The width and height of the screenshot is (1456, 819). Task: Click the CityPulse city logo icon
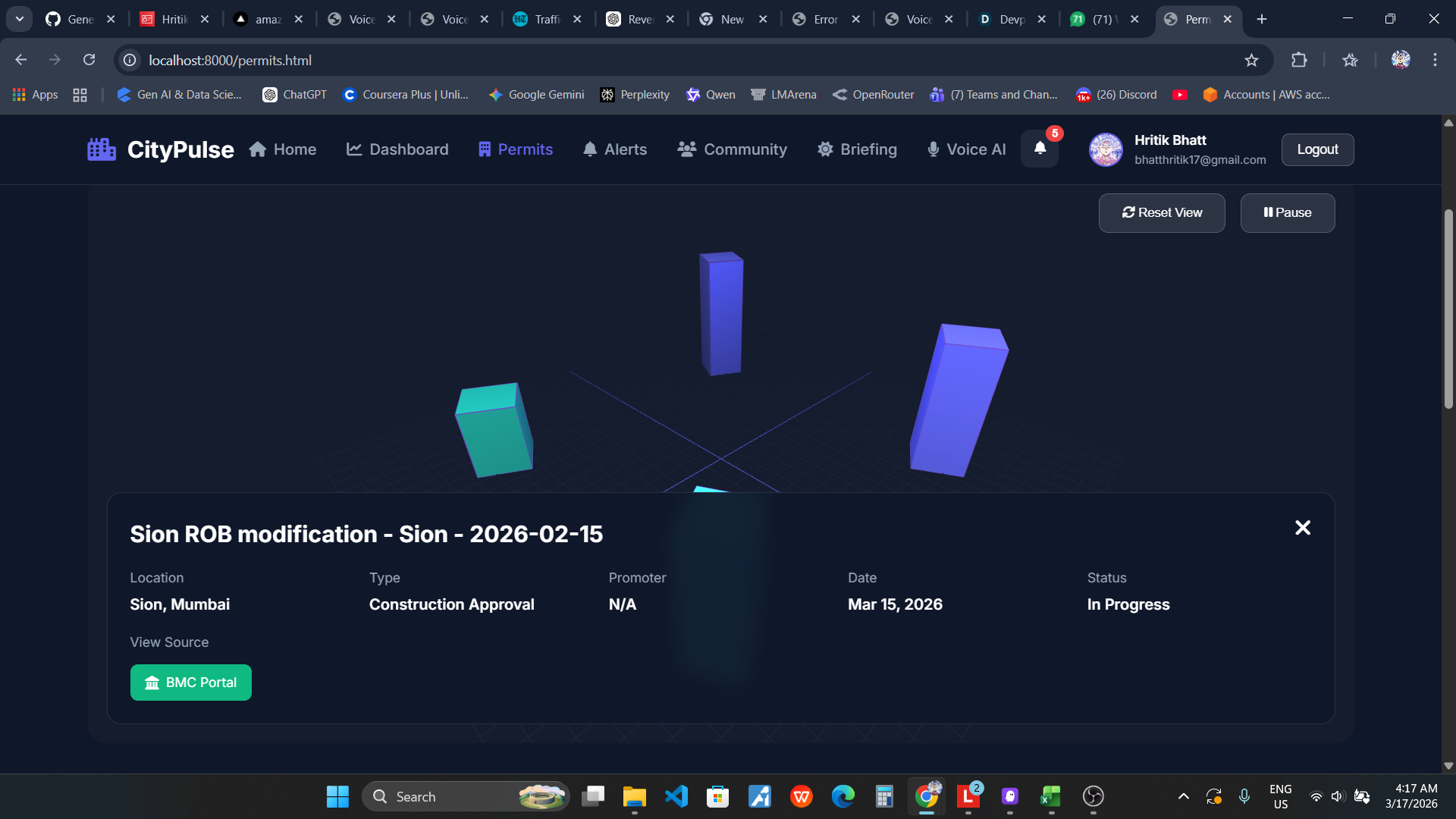pos(102,149)
